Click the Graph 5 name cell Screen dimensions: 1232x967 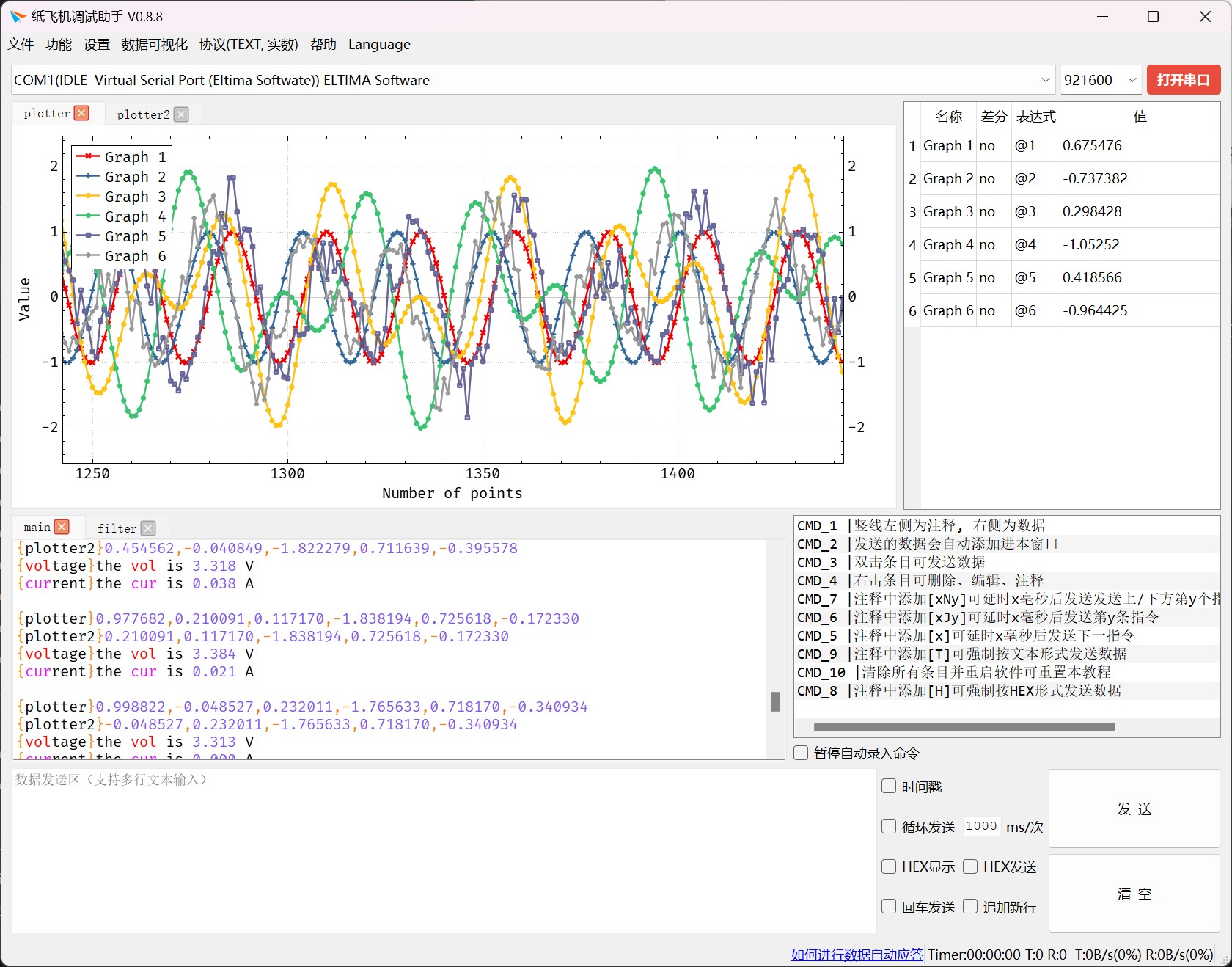948,277
